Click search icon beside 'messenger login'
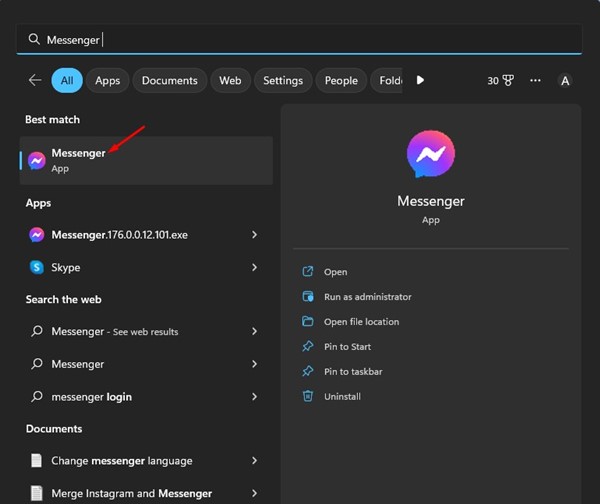 (37, 396)
